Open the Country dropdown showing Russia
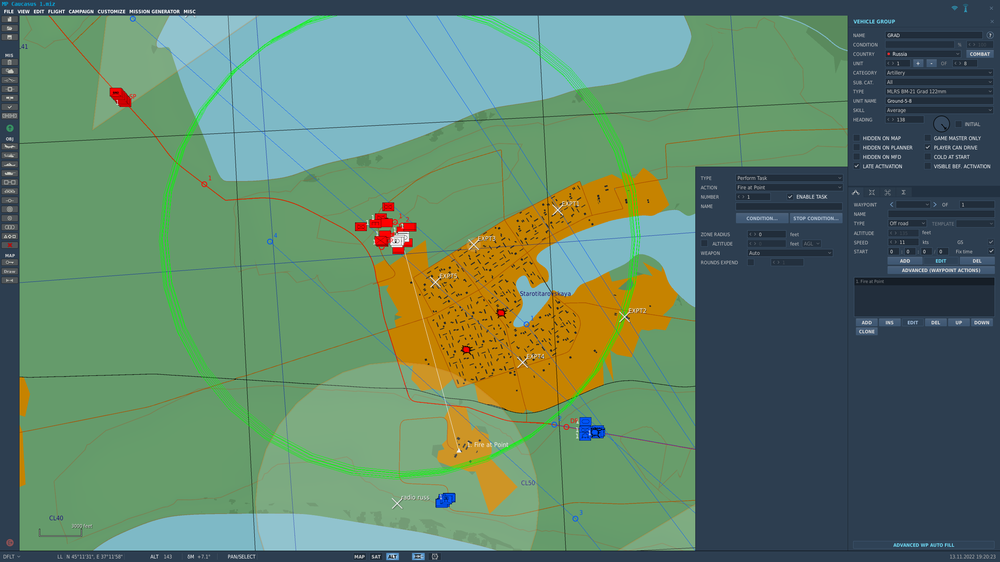This screenshot has width=1000, height=562. pos(923,54)
